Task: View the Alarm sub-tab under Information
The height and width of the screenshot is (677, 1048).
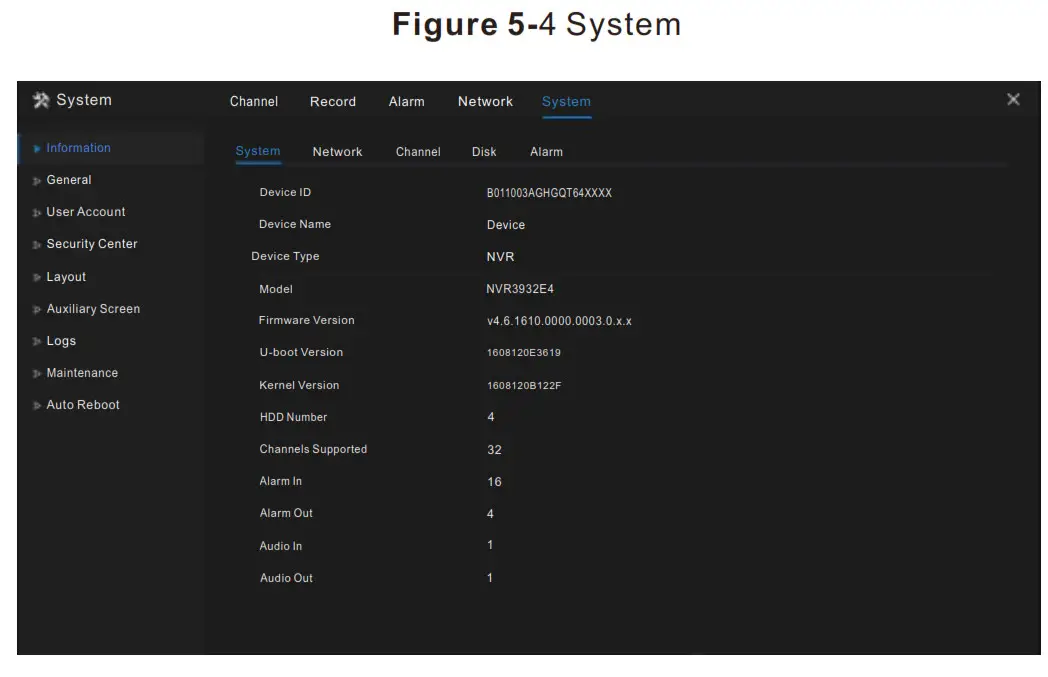Action: coord(546,151)
